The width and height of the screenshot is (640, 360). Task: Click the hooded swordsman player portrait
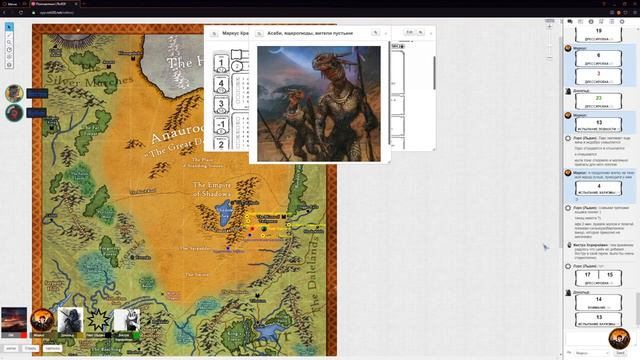point(70,320)
